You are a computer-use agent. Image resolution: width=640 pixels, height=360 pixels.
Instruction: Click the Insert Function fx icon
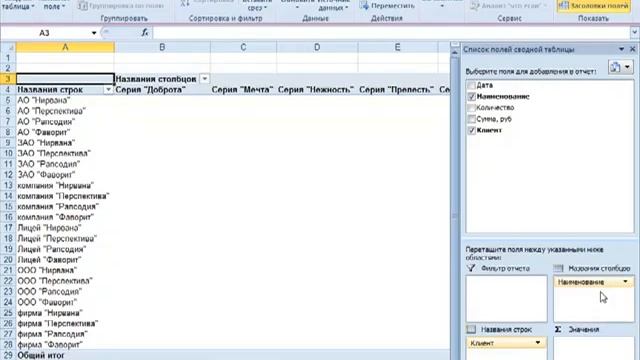144,33
